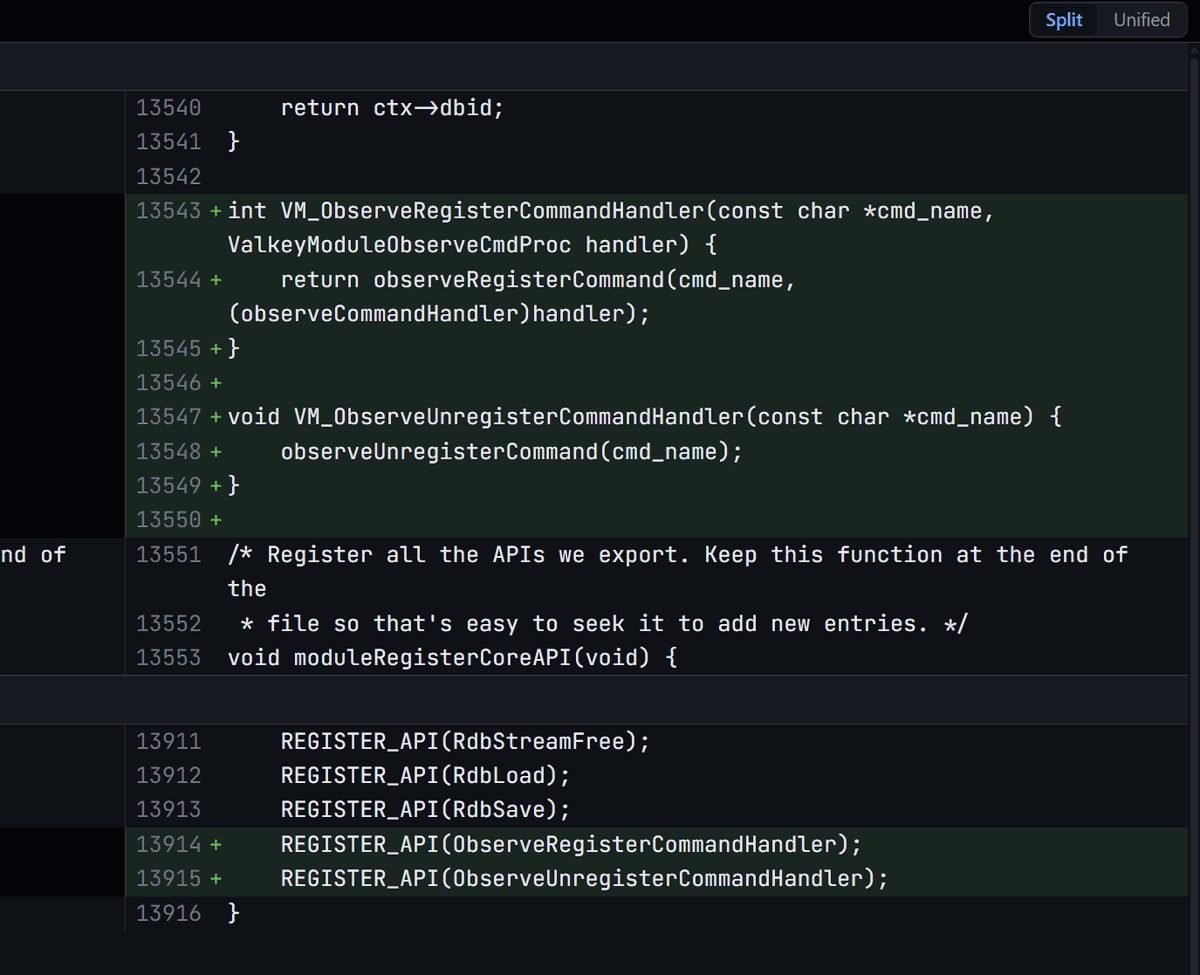1200x975 pixels.
Task: Click the 'file so that's easy' comment line
Action: coord(604,624)
